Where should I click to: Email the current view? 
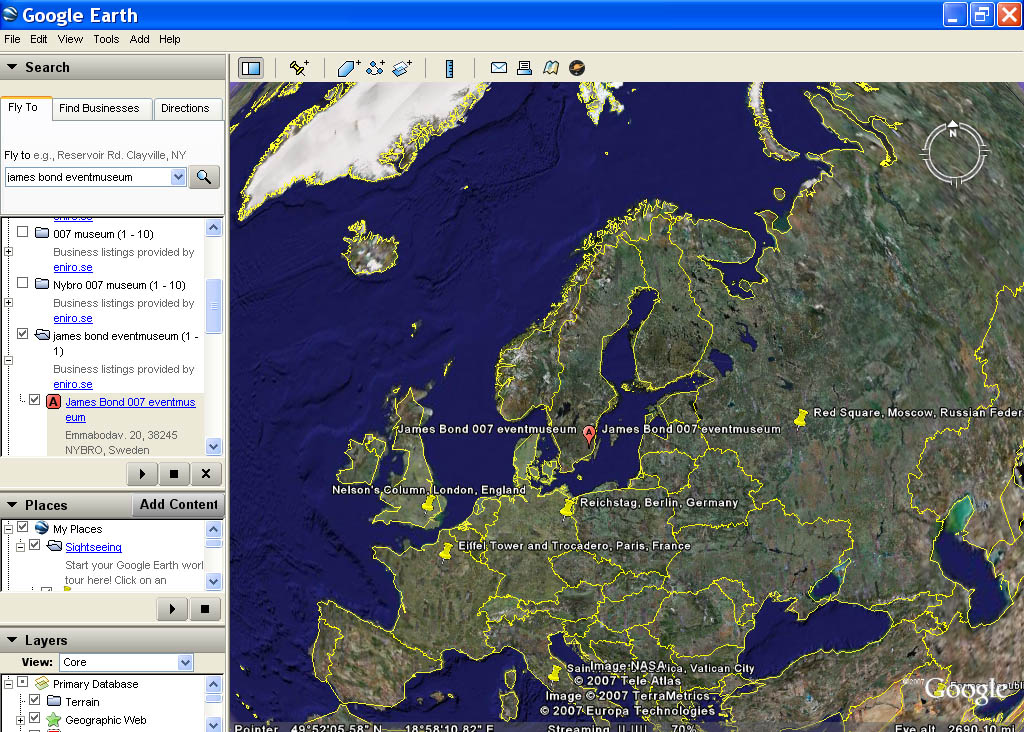point(499,68)
